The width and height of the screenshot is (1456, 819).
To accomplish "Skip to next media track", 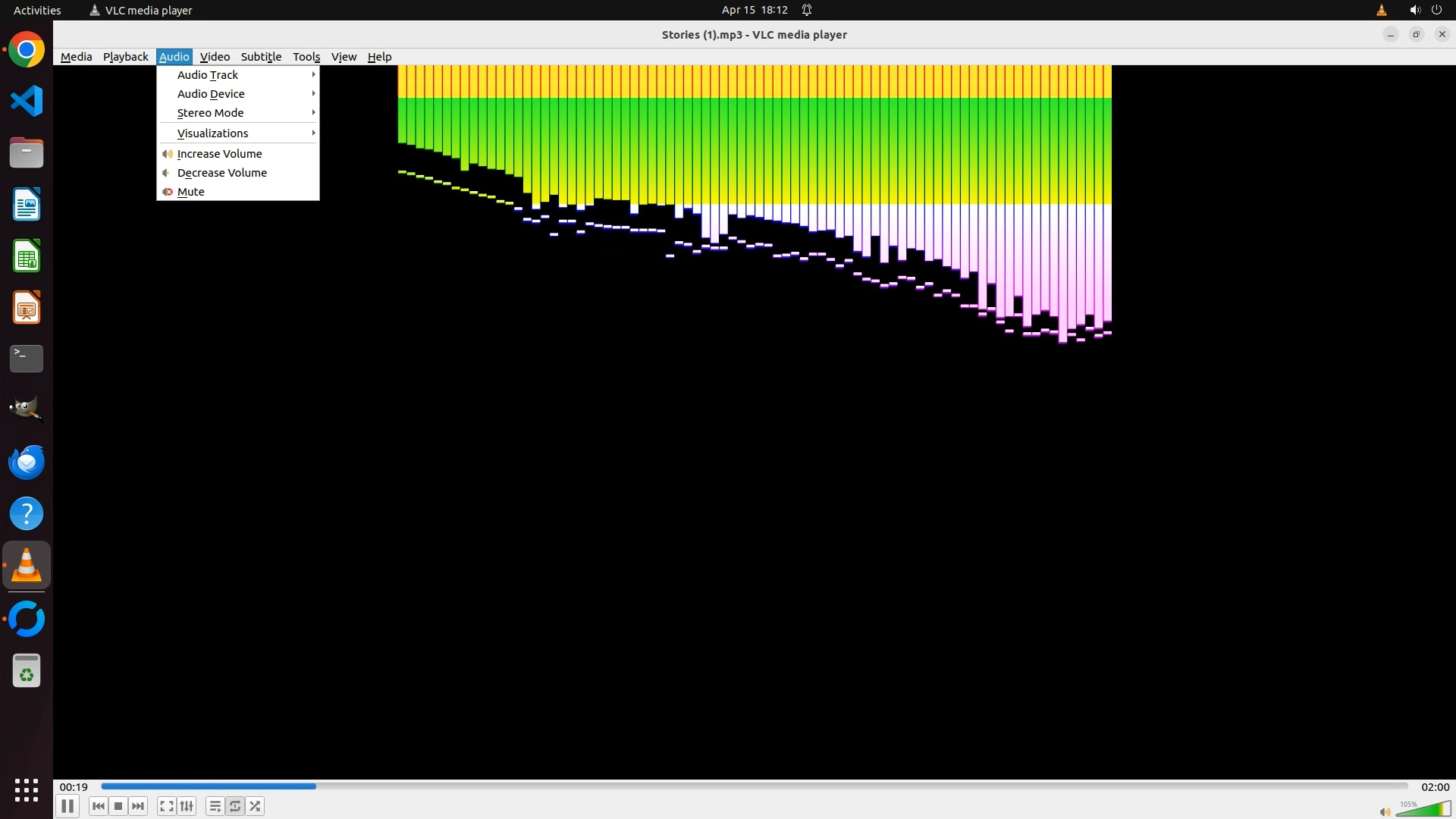I will (138, 806).
